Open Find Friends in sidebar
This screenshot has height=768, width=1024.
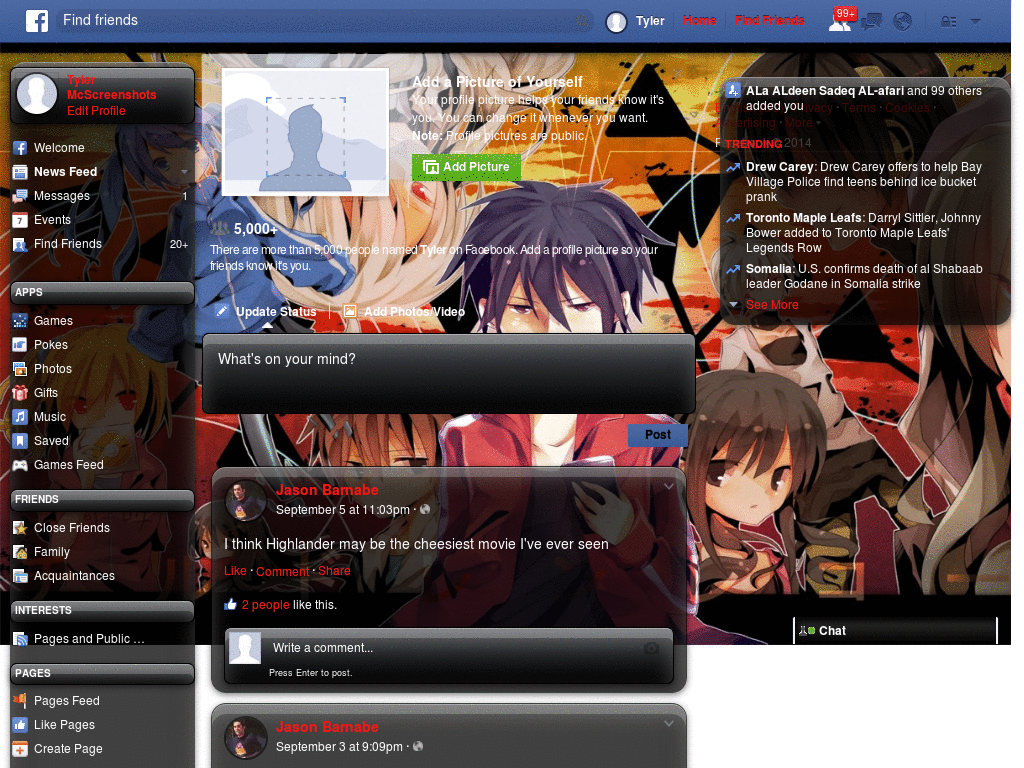(x=68, y=244)
